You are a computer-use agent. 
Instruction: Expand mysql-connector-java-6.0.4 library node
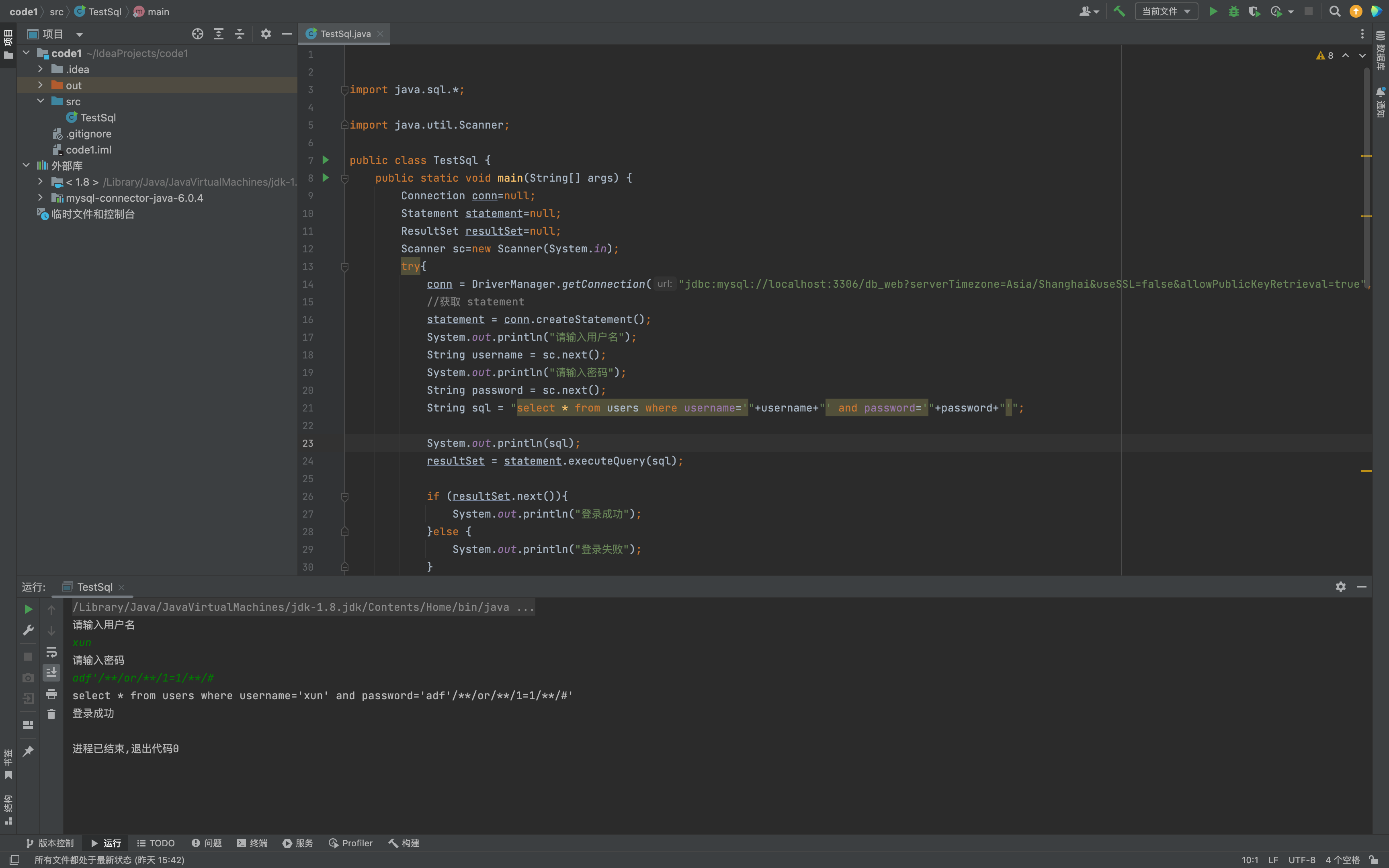pos(40,197)
